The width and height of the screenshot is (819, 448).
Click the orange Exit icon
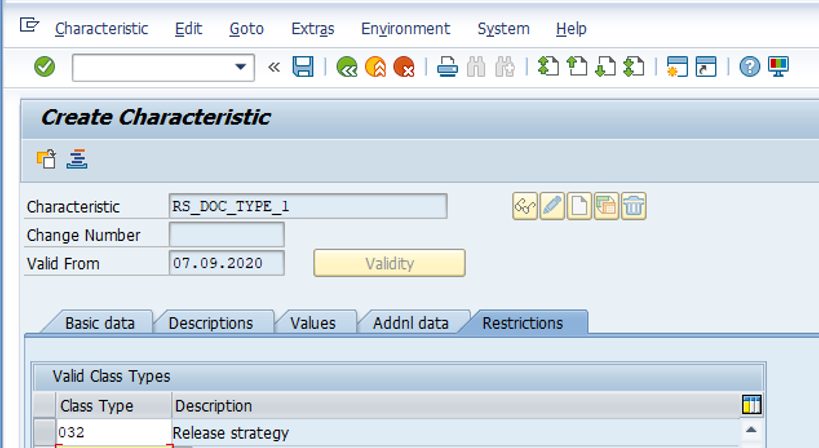coord(376,67)
